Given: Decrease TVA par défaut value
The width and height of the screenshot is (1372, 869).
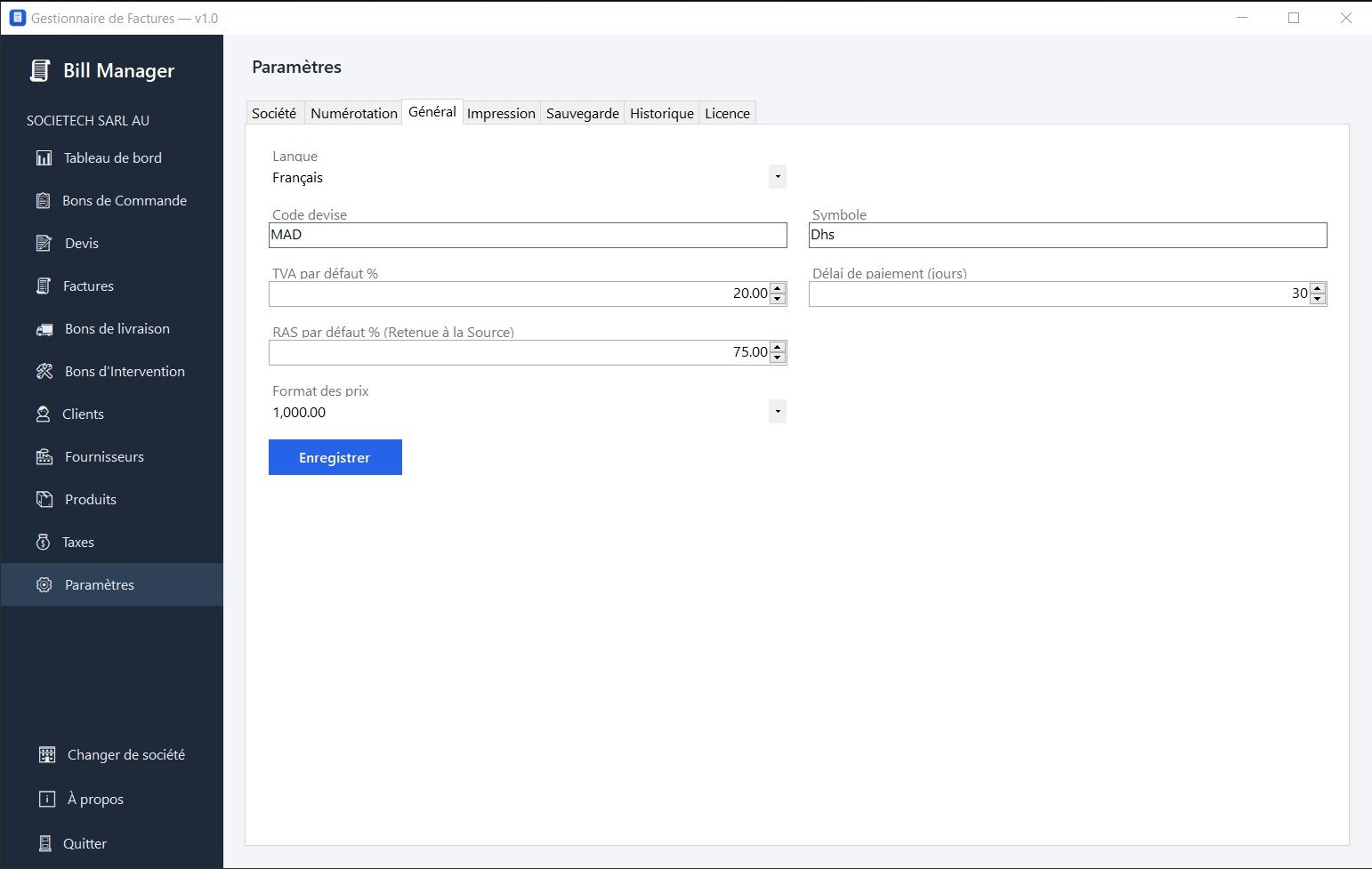Looking at the screenshot, I should click(x=778, y=299).
